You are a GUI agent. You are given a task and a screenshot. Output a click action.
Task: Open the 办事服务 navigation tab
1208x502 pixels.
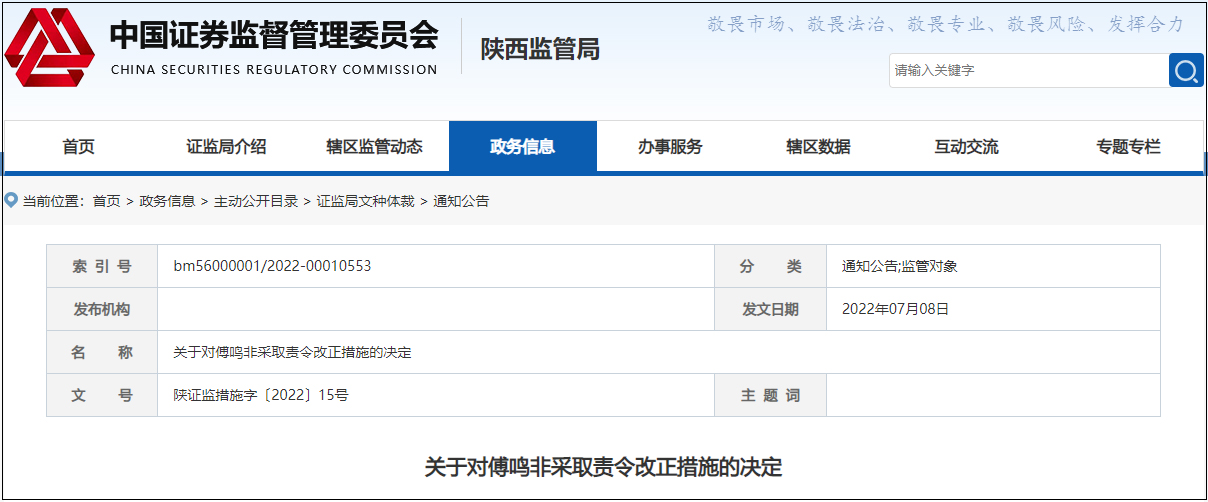coord(671,147)
